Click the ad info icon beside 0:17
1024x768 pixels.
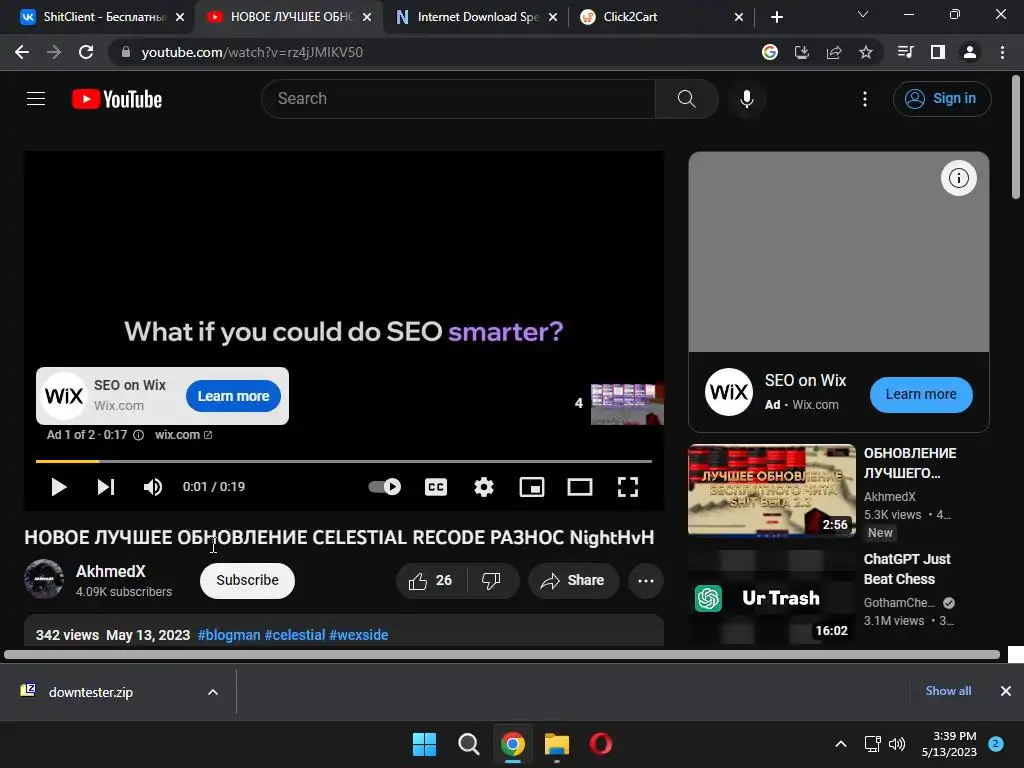click(x=138, y=435)
